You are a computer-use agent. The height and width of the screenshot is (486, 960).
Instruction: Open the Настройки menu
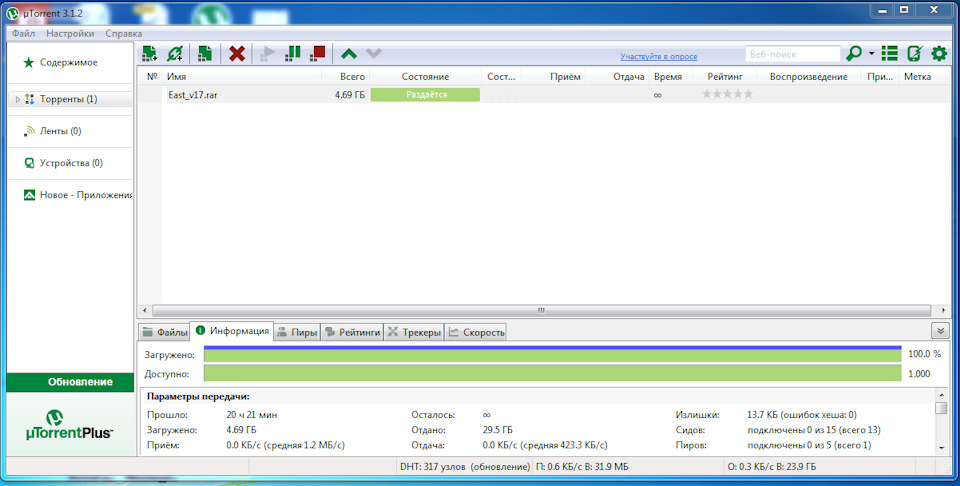point(70,34)
